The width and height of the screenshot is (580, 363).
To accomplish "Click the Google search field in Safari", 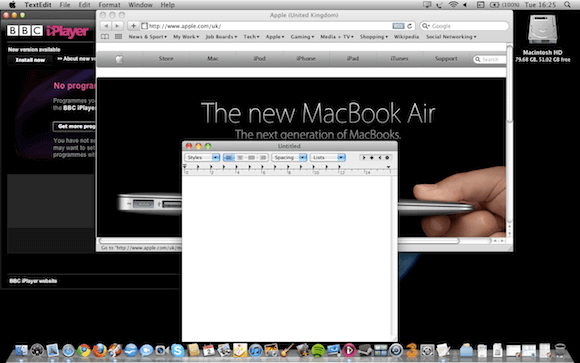I will pyautogui.click(x=464, y=26).
